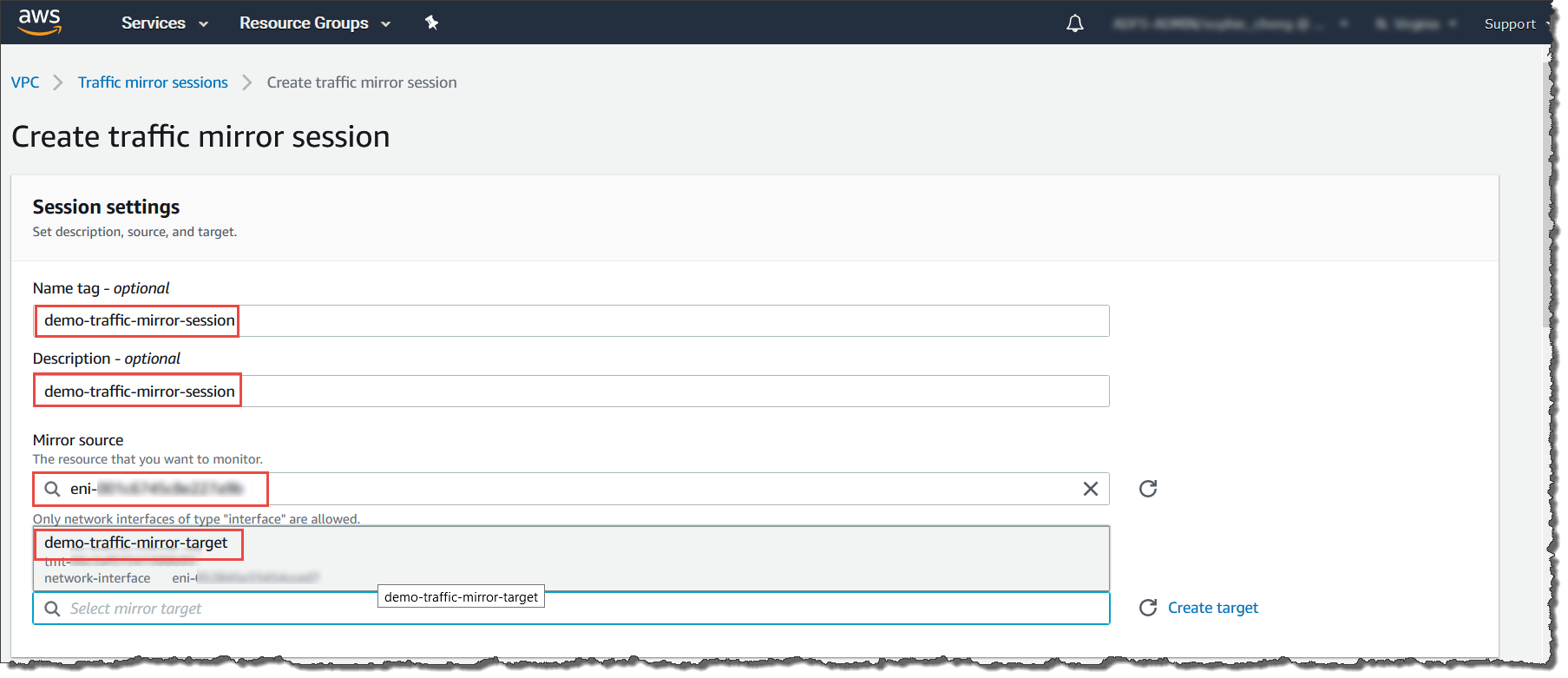The width and height of the screenshot is (1568, 678).
Task: Click refresh icon beside Create target
Action: pos(1147,608)
